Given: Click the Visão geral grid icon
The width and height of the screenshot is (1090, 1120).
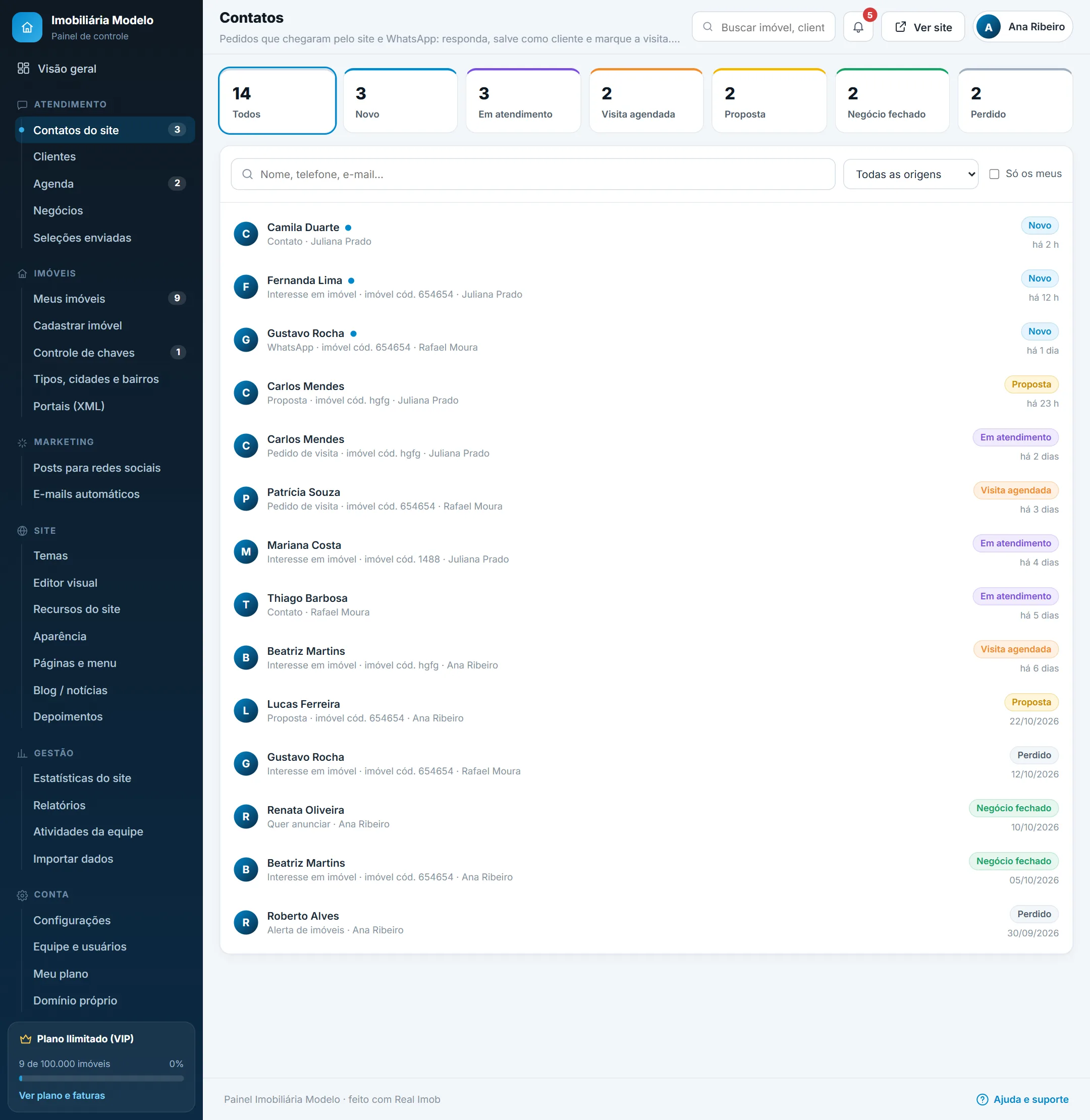Looking at the screenshot, I should pos(24,69).
